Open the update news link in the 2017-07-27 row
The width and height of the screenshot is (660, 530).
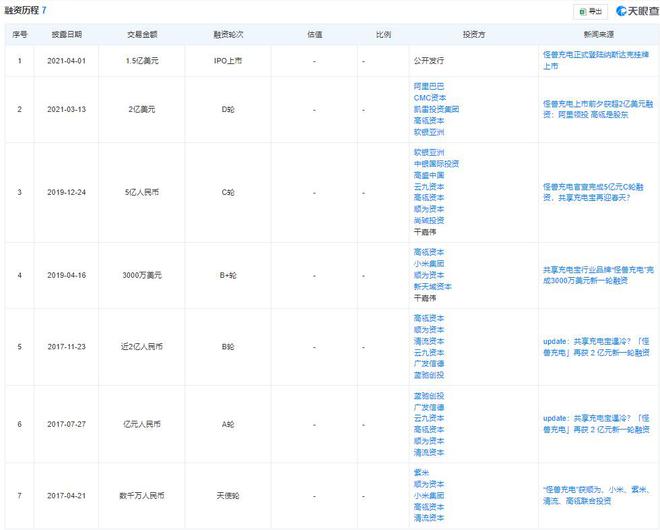click(596, 424)
